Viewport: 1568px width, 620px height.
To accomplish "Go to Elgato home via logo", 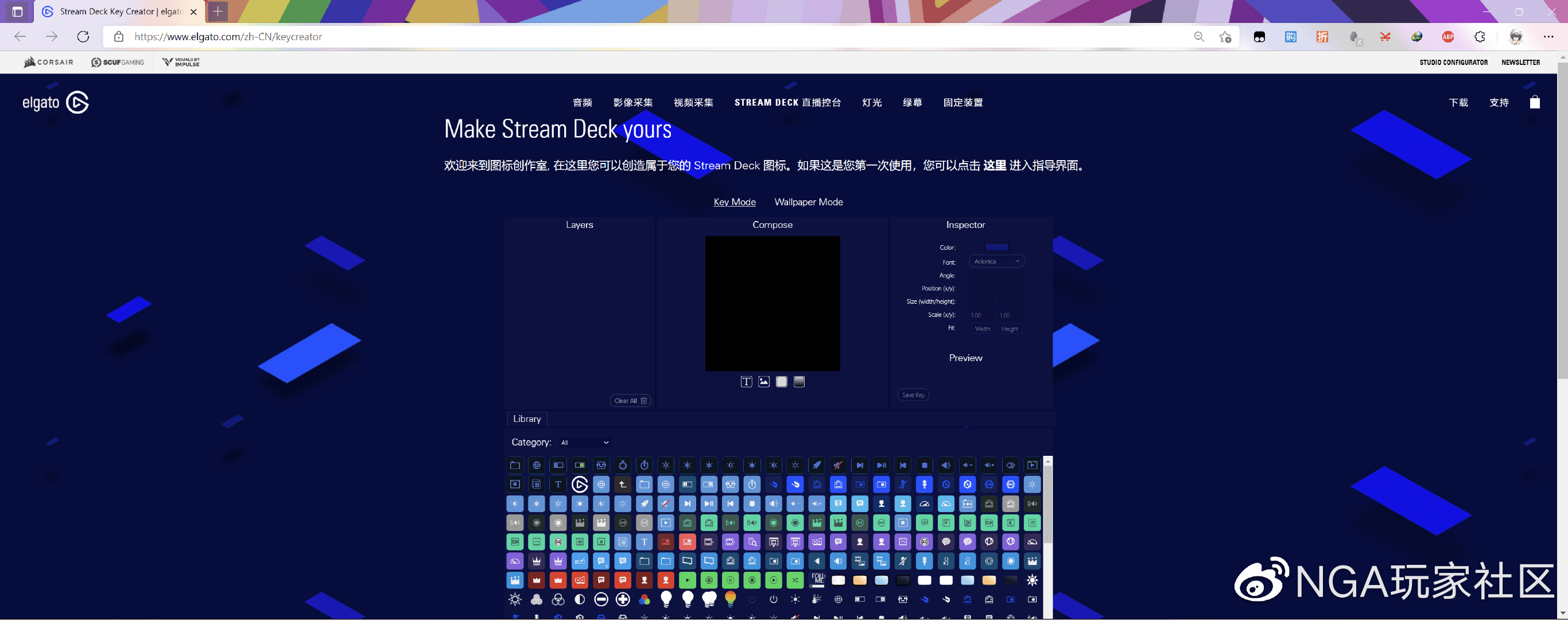I will (56, 102).
